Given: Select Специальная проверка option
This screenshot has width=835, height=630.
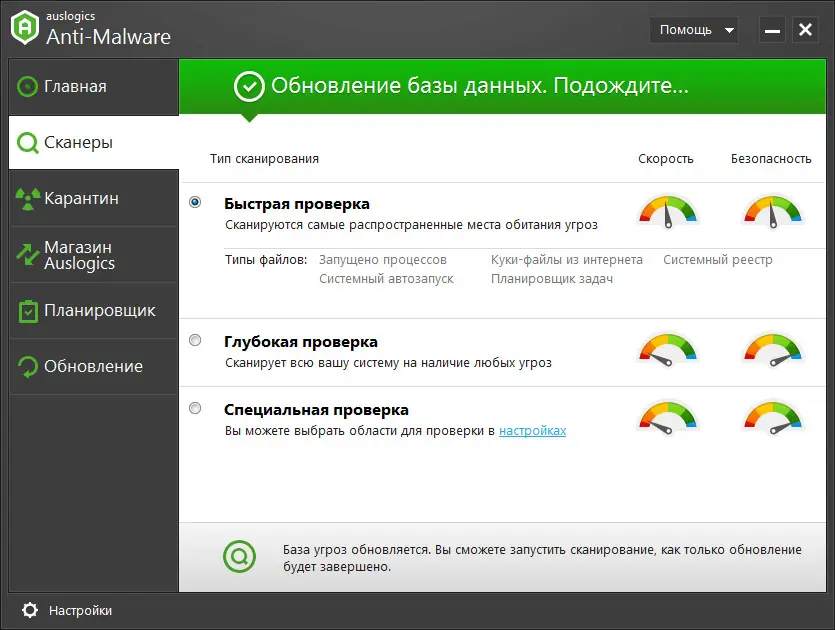Looking at the screenshot, I should point(196,408).
